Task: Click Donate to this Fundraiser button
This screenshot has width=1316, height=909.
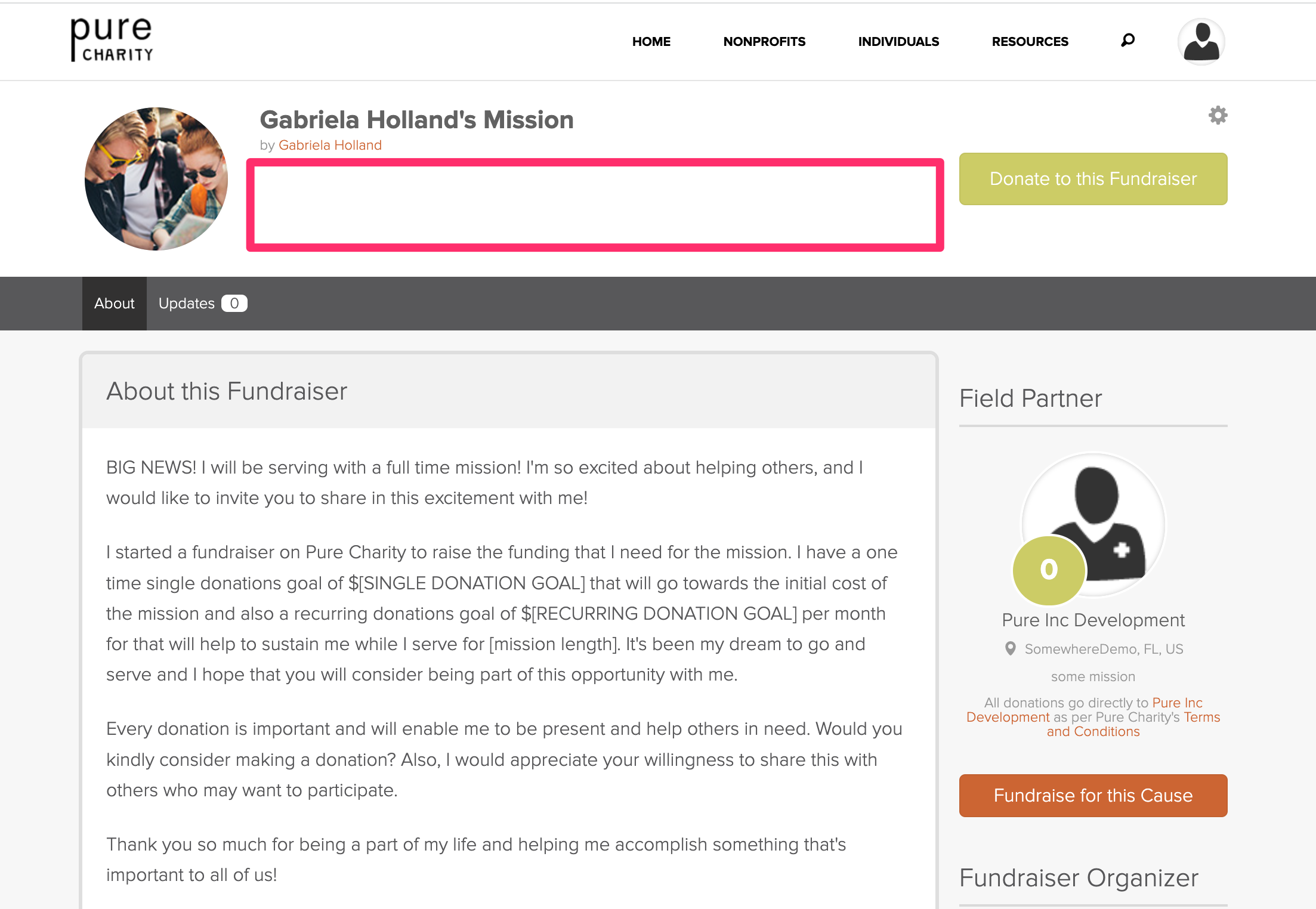Action: (x=1092, y=179)
